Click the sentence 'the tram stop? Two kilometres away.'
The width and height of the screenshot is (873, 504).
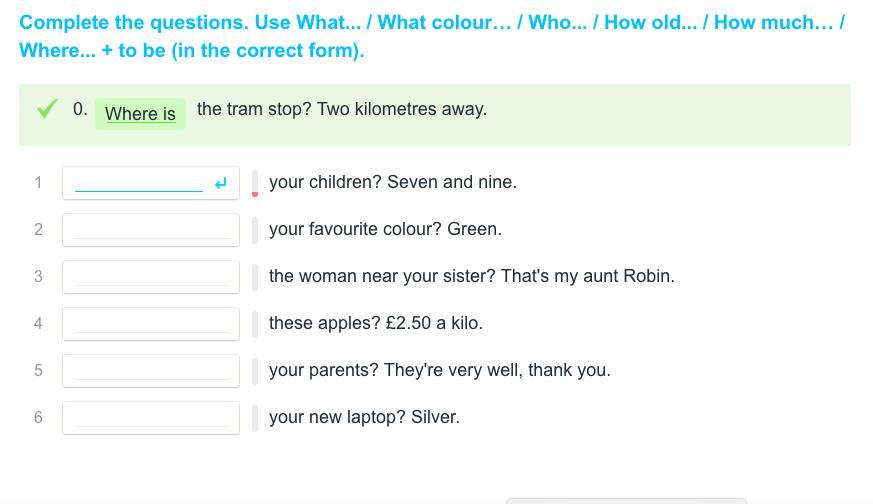342,109
